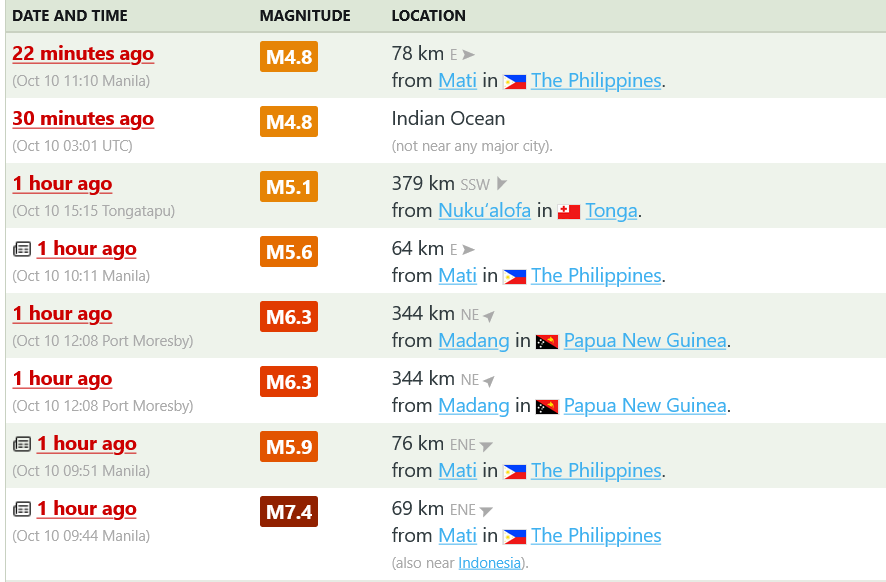
Task: Click the orange M5.1 magnitude badge
Action: click(x=289, y=187)
